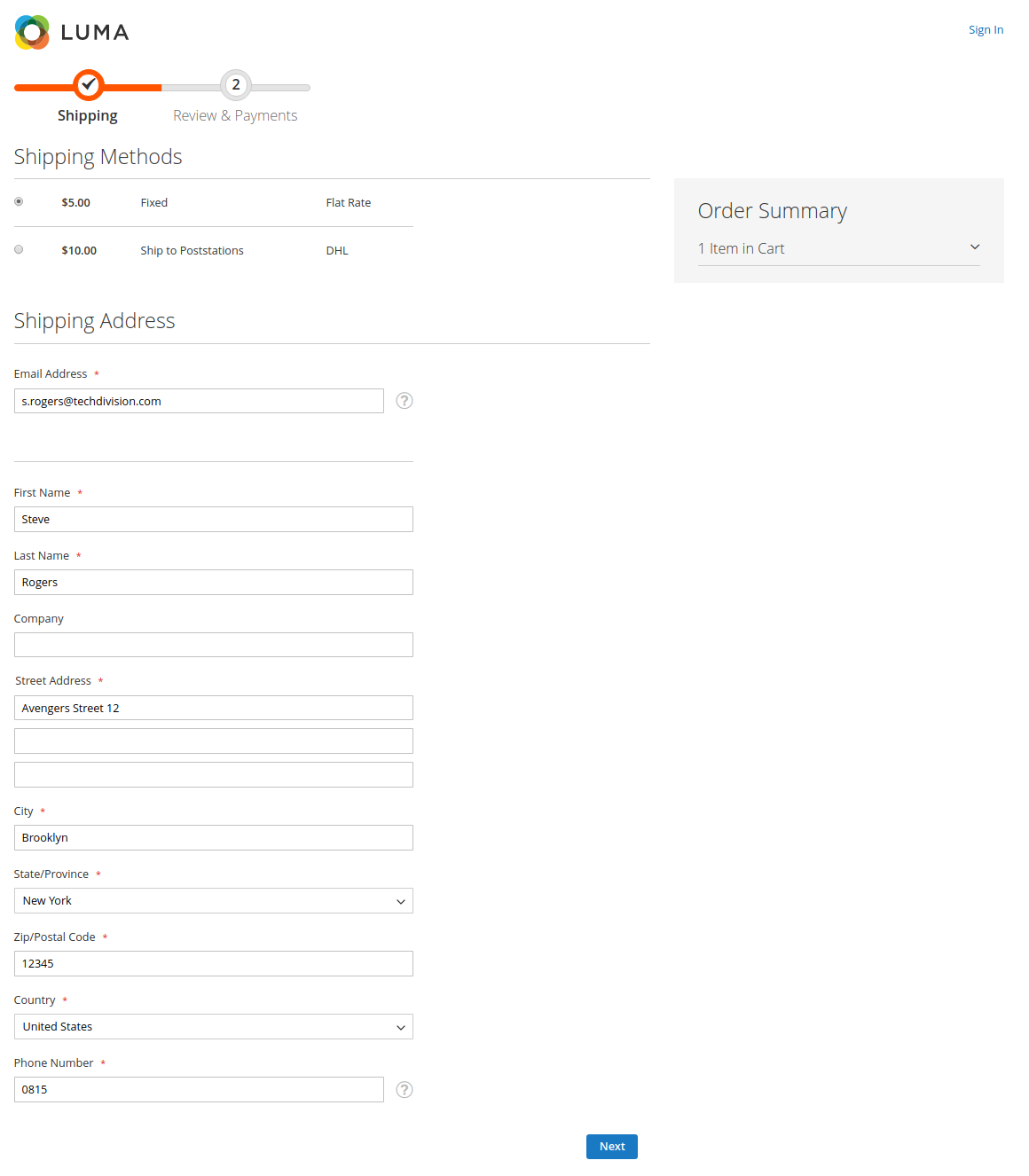Go to Review & Payments step
Screen dimensions: 1029x1176
click(x=235, y=115)
